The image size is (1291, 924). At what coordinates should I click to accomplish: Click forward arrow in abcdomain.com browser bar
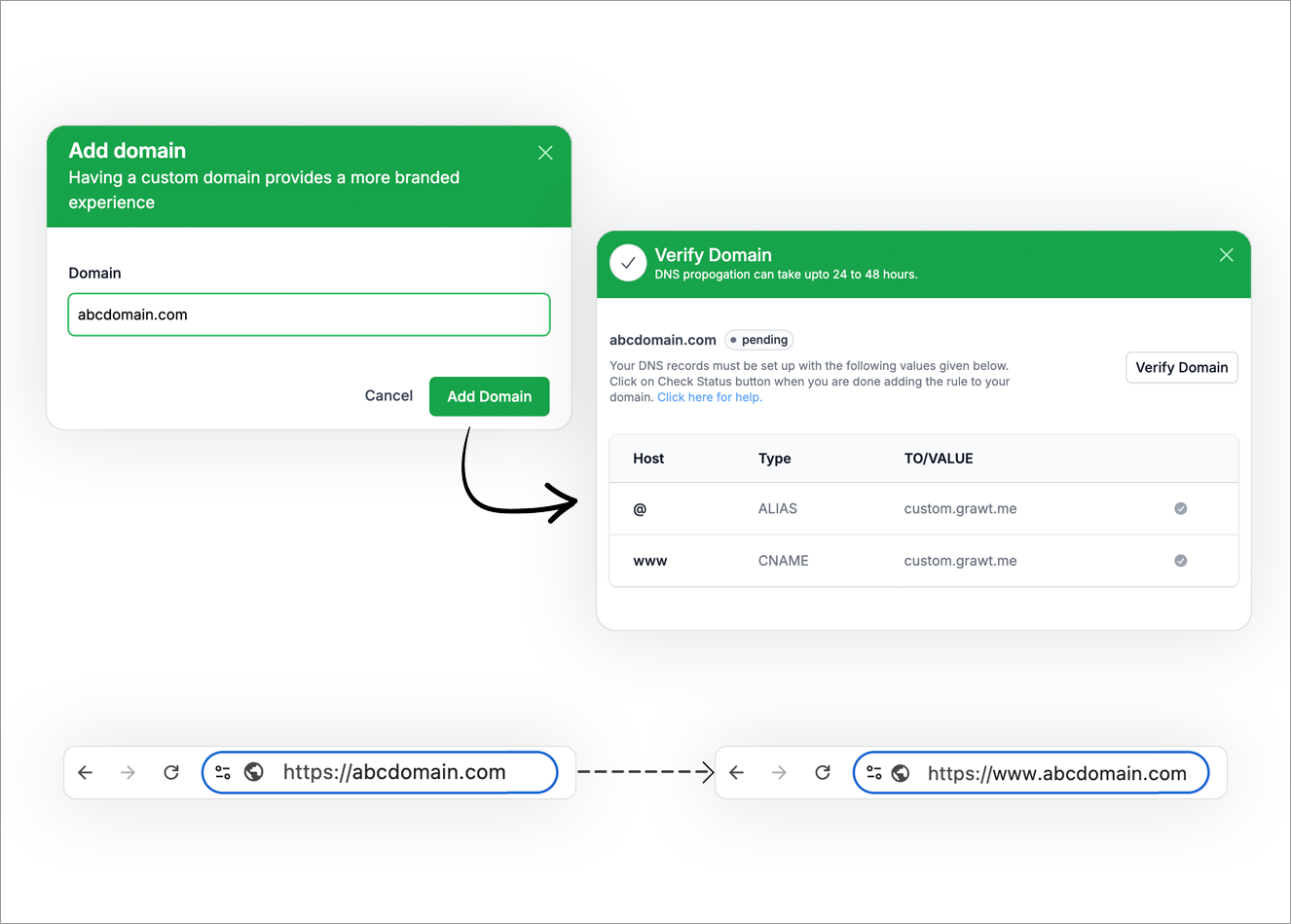pos(128,772)
